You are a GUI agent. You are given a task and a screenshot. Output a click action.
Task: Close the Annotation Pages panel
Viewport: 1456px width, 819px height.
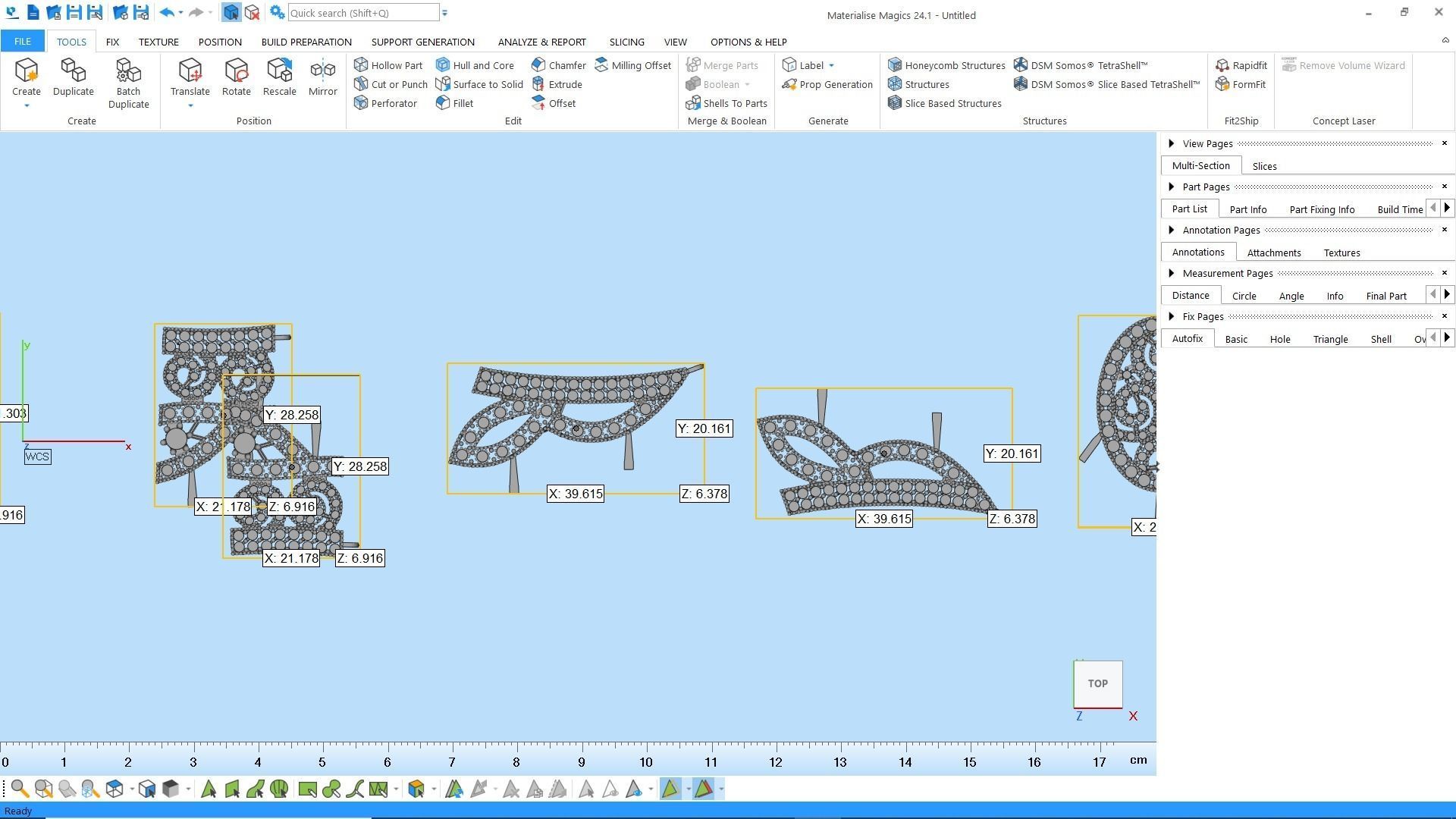tap(1444, 230)
